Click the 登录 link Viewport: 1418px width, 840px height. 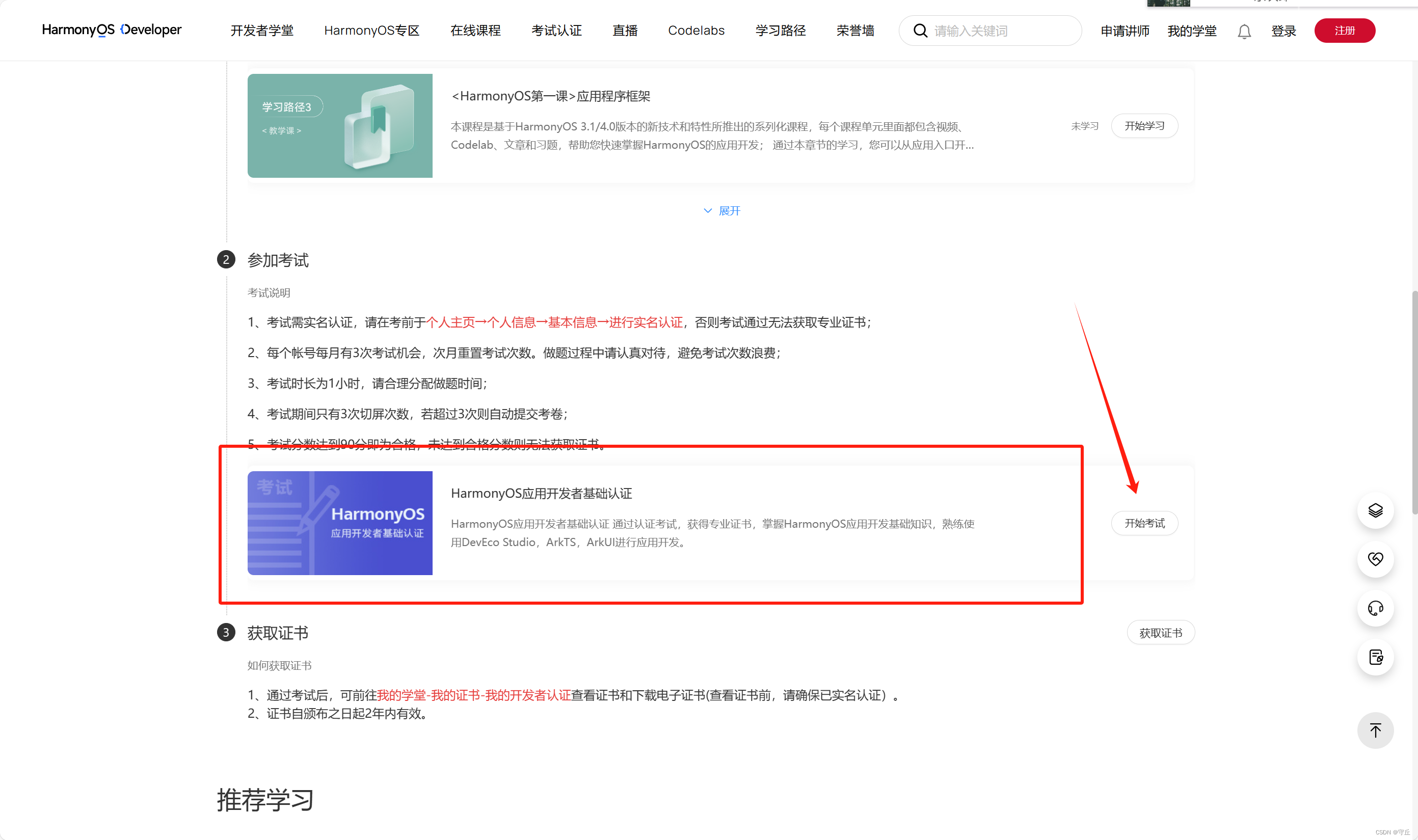tap(1283, 31)
